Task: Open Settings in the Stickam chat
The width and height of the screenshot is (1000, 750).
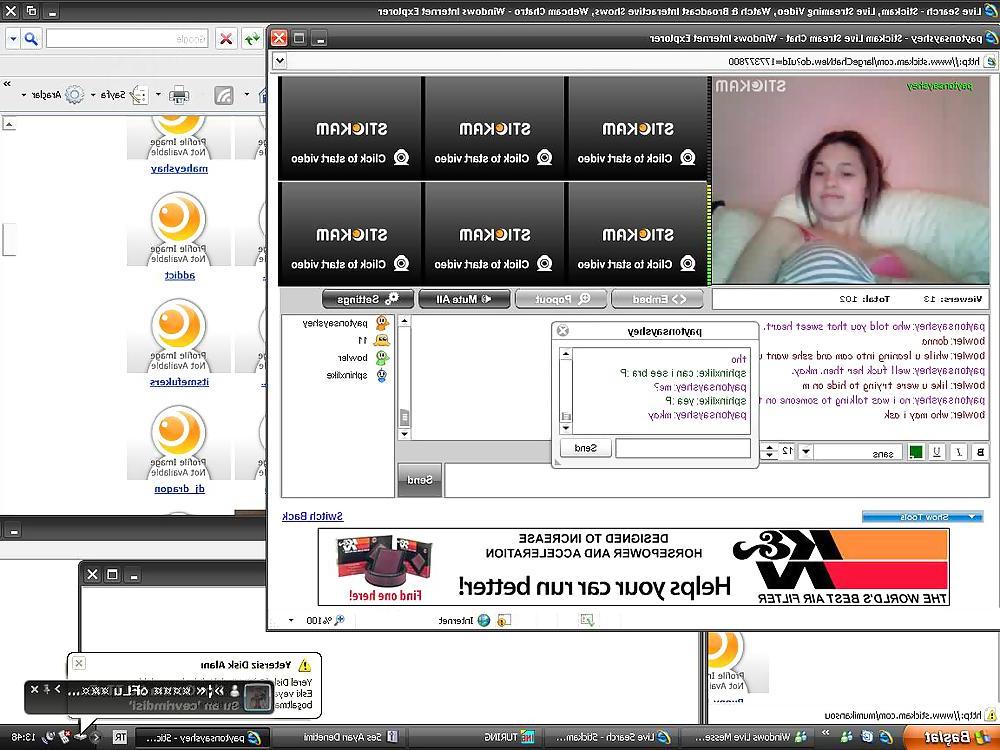Action: (x=368, y=298)
